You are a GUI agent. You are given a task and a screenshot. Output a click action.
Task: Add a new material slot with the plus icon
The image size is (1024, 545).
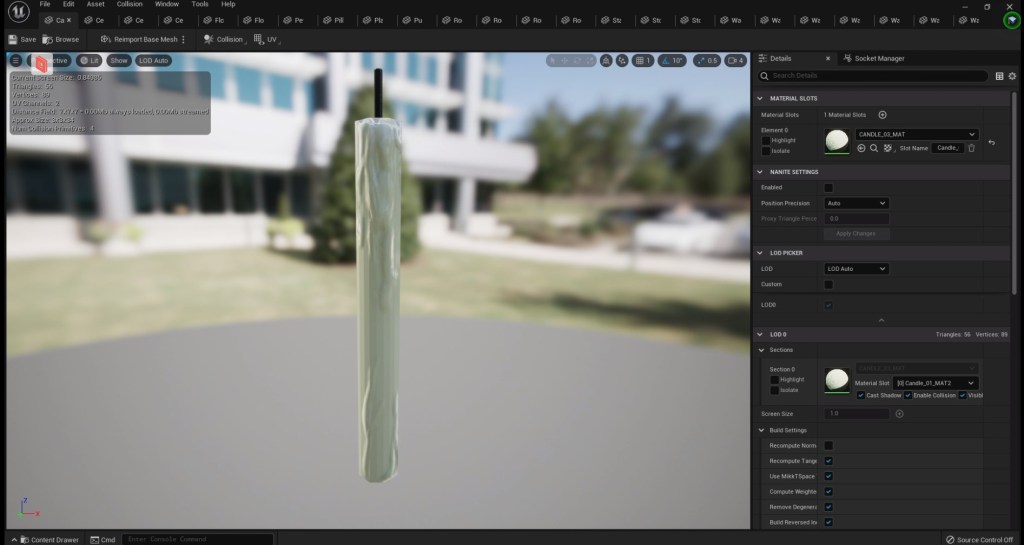(882, 115)
